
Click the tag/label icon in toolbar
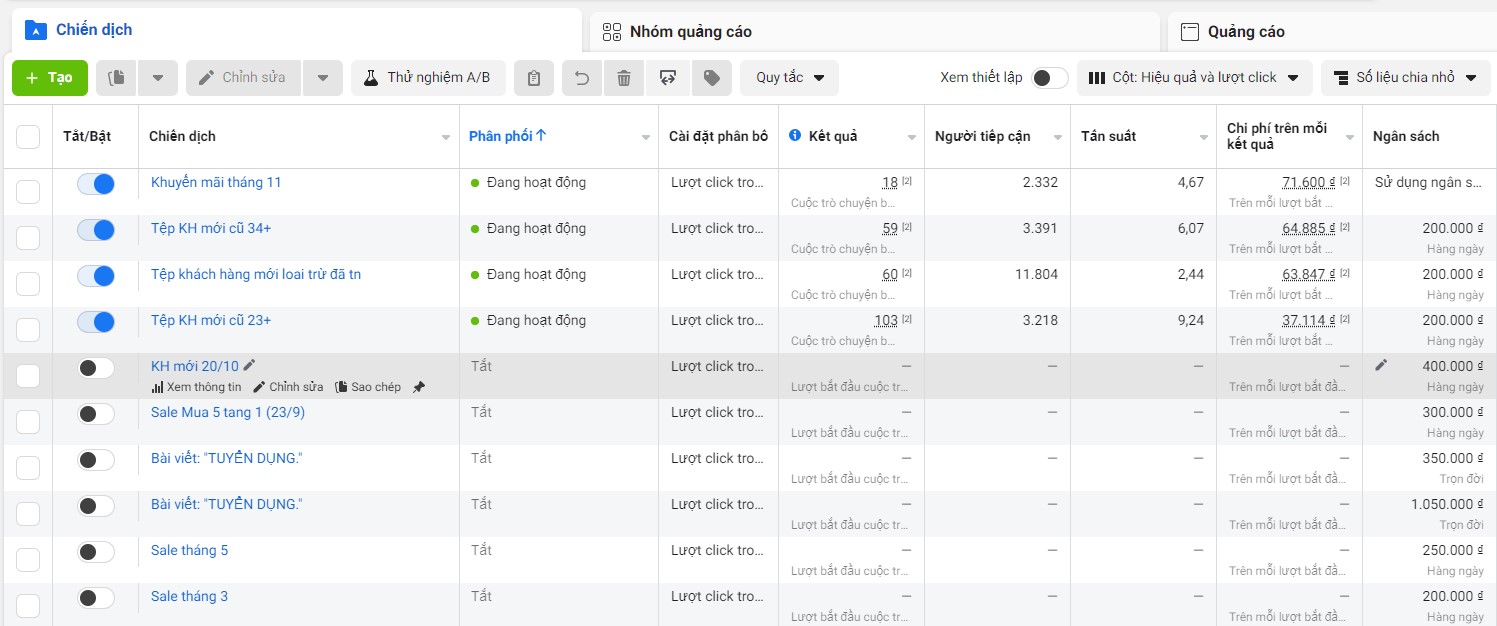tap(711, 77)
